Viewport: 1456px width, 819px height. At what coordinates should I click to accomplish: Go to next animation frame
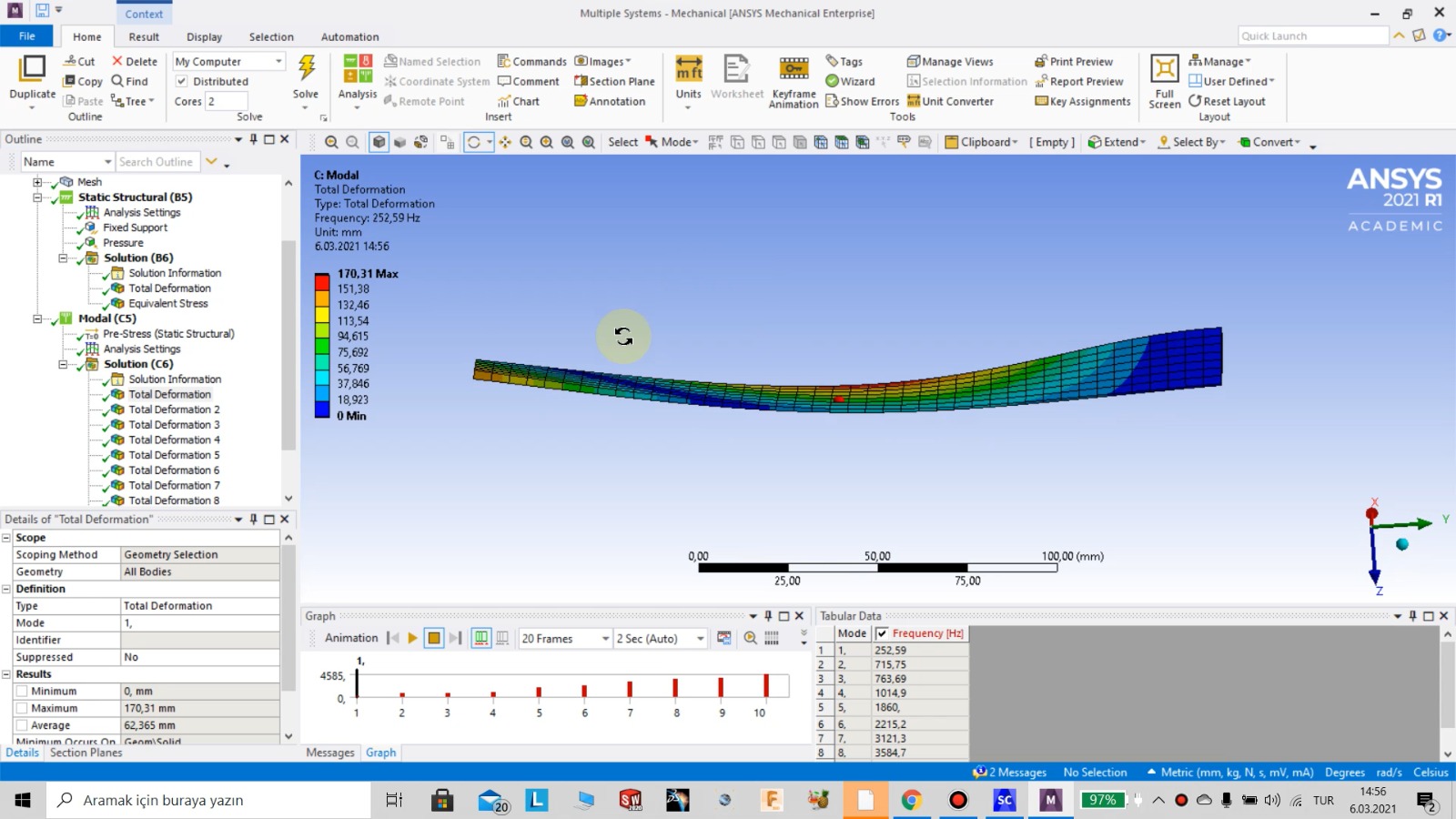click(456, 638)
